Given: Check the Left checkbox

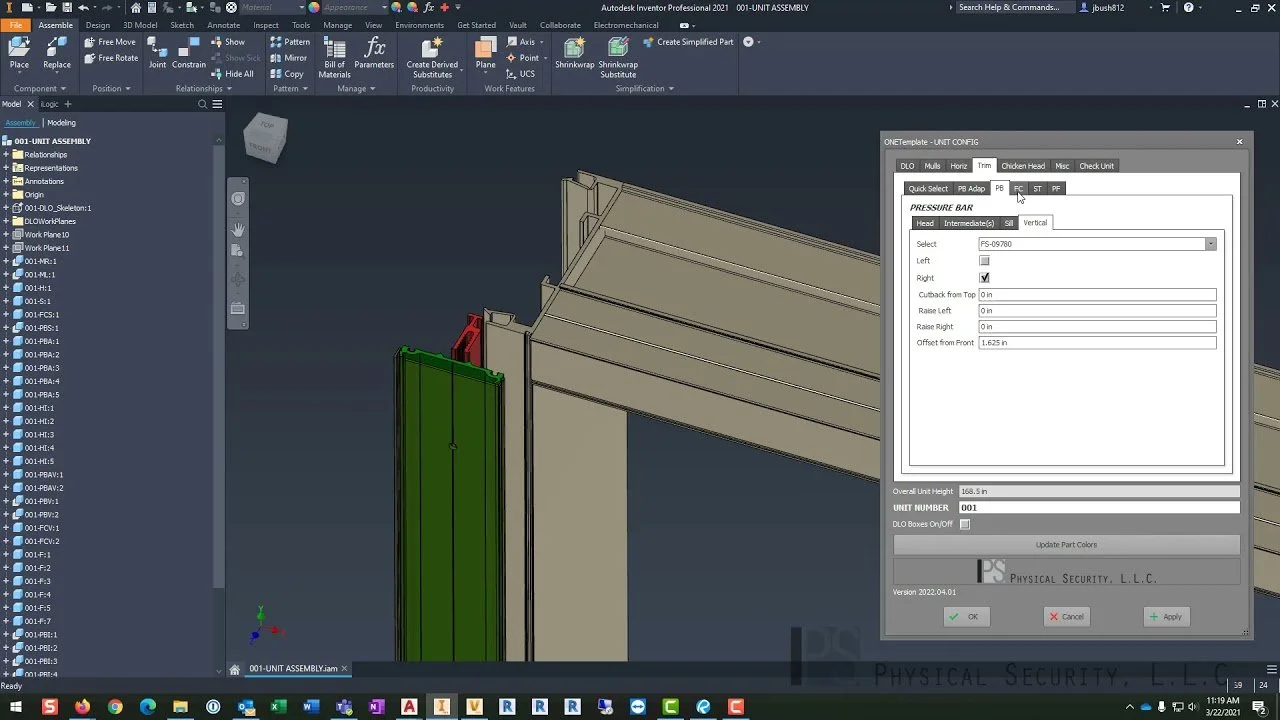Looking at the screenshot, I should (x=984, y=261).
